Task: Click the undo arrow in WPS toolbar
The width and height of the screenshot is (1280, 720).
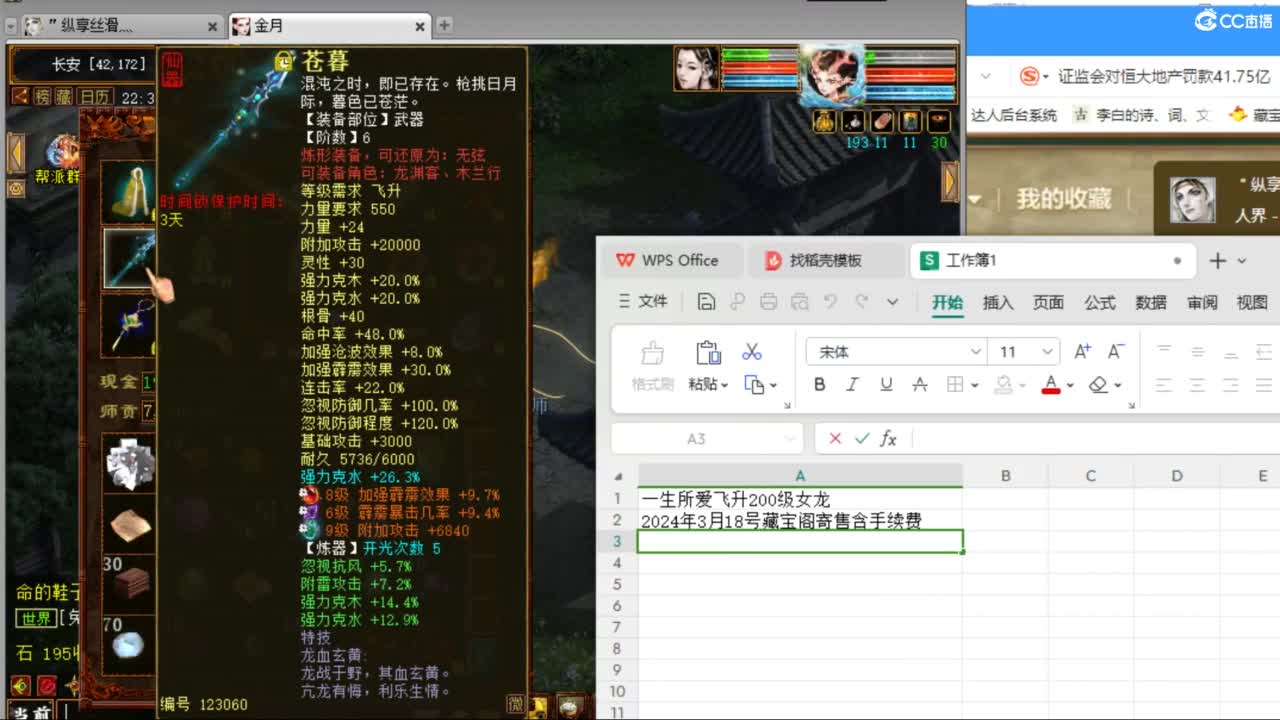Action: pyautogui.click(x=830, y=301)
